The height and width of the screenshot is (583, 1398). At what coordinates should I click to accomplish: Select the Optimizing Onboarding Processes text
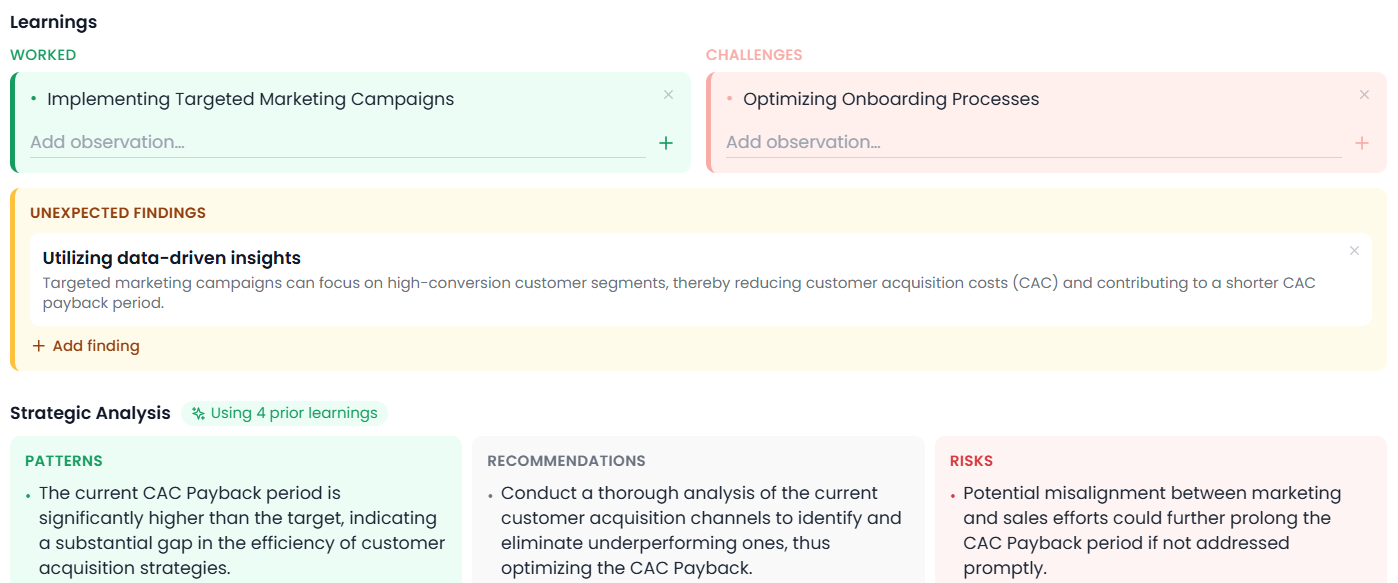891,99
